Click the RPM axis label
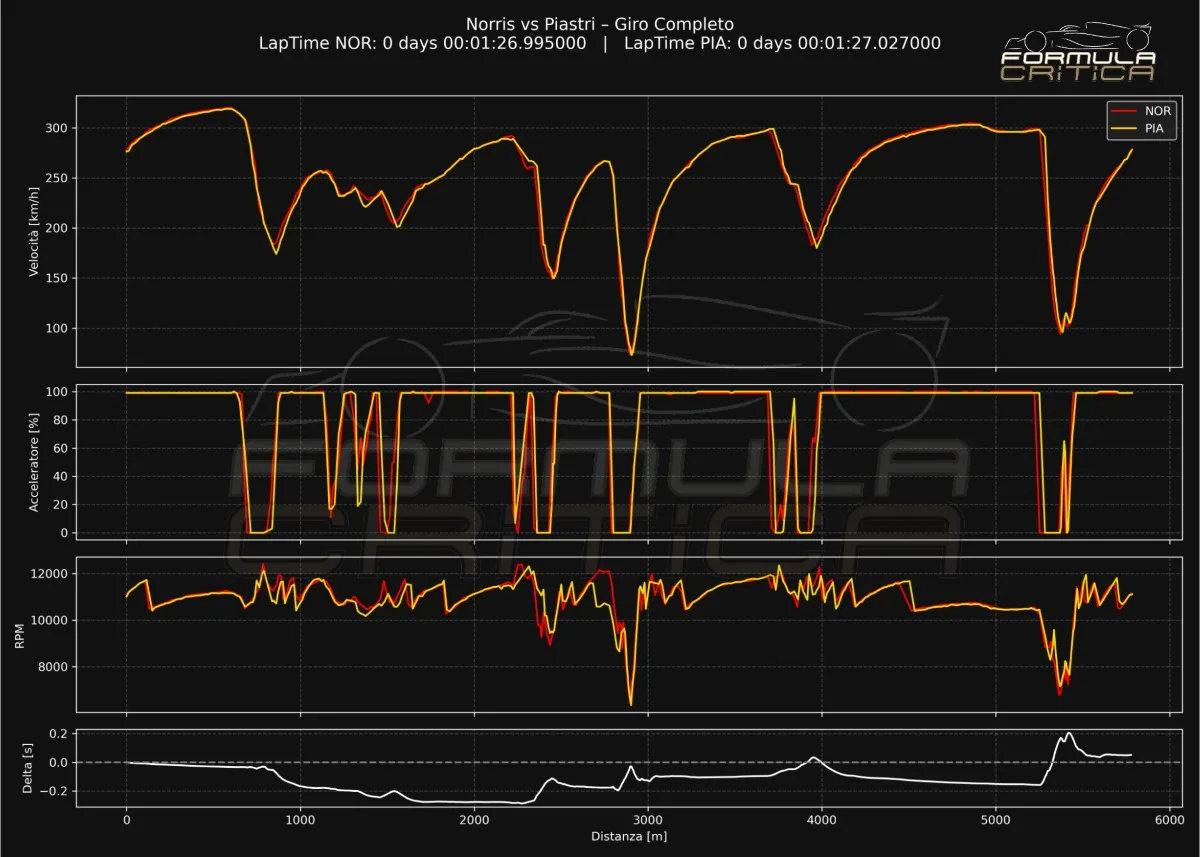 (20, 635)
